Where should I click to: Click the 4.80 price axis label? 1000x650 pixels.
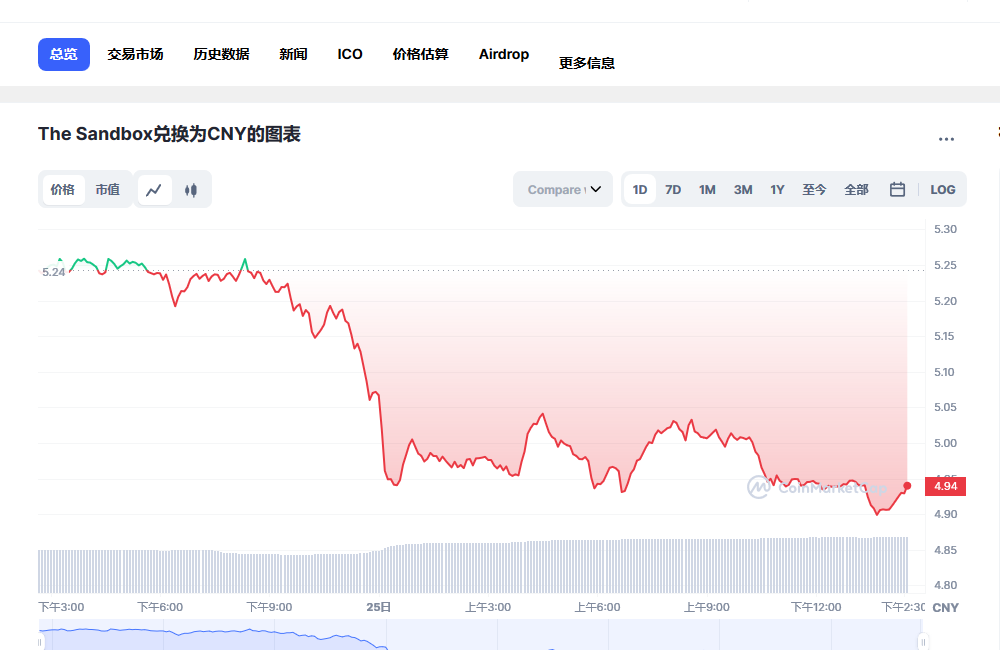(945, 585)
